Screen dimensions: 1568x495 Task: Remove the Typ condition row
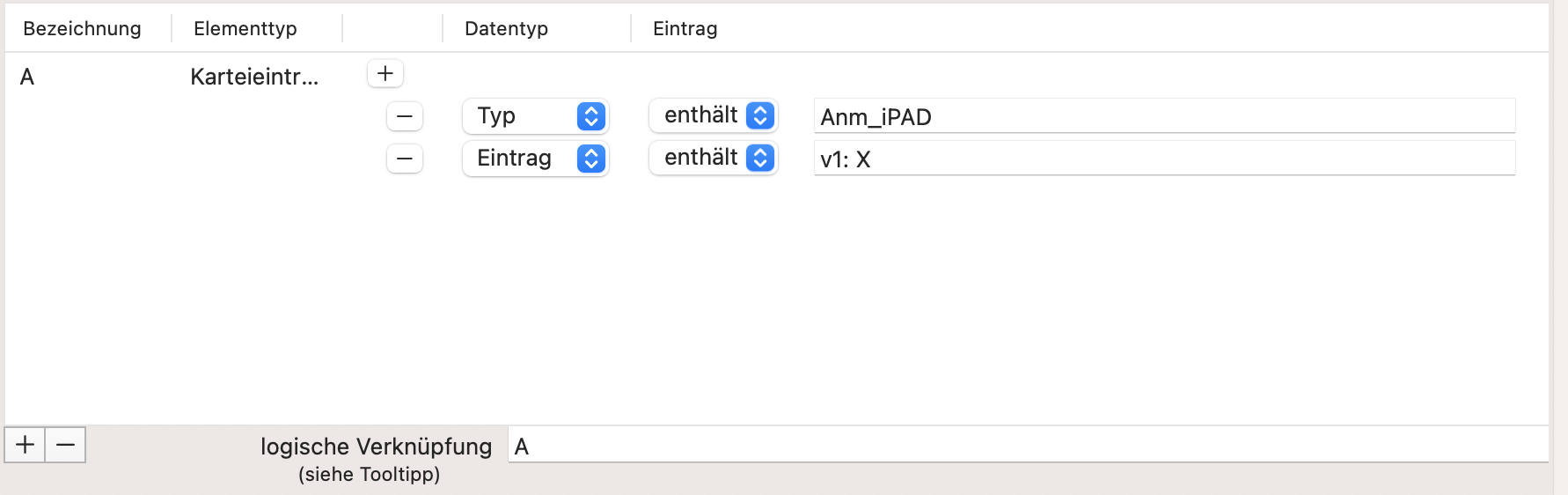[x=405, y=116]
